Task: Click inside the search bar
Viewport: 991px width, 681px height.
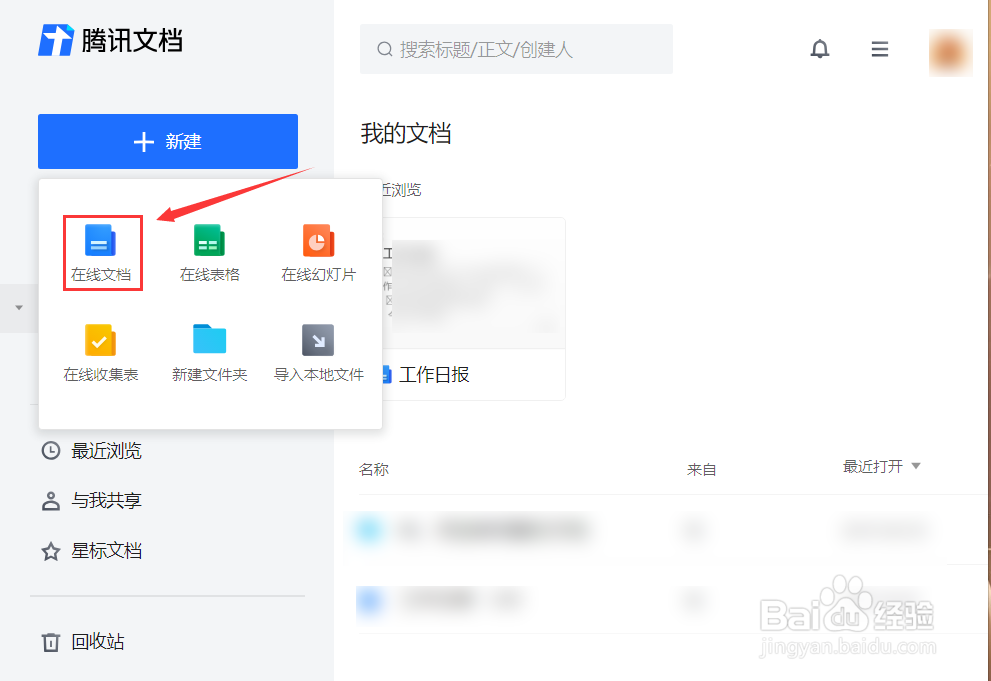Action: (516, 49)
